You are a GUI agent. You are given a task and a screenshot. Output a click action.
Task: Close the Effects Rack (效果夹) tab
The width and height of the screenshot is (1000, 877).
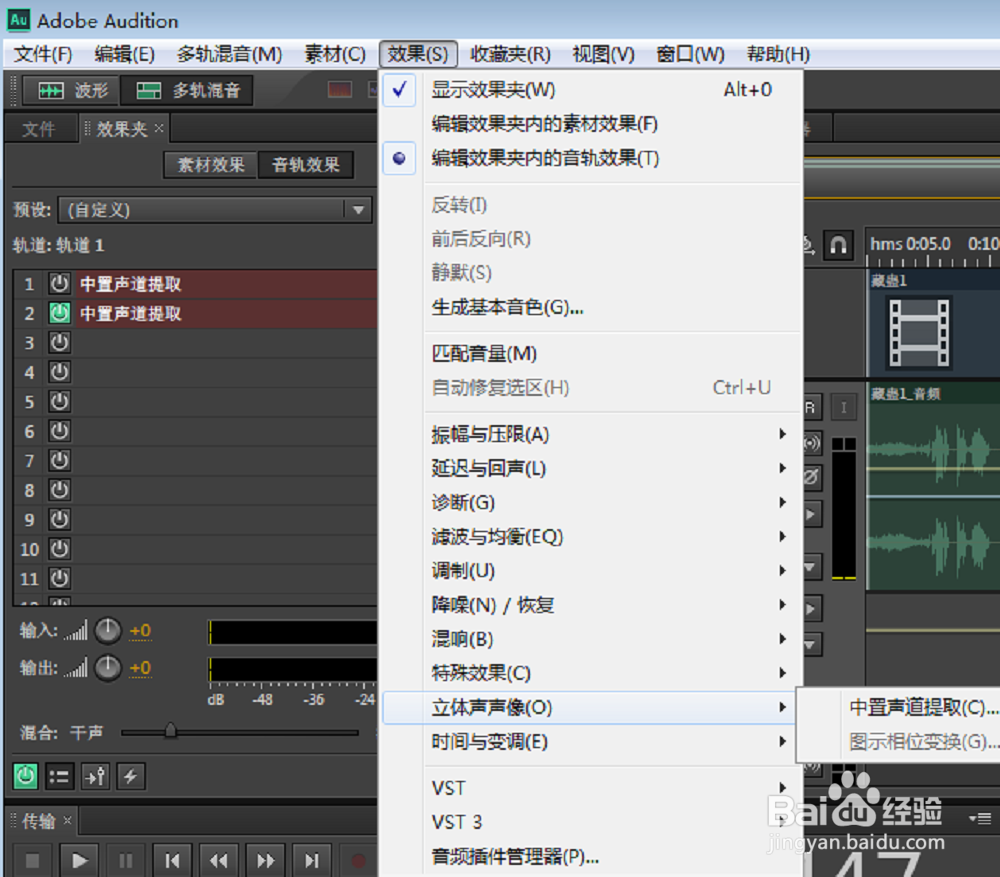pos(159,128)
